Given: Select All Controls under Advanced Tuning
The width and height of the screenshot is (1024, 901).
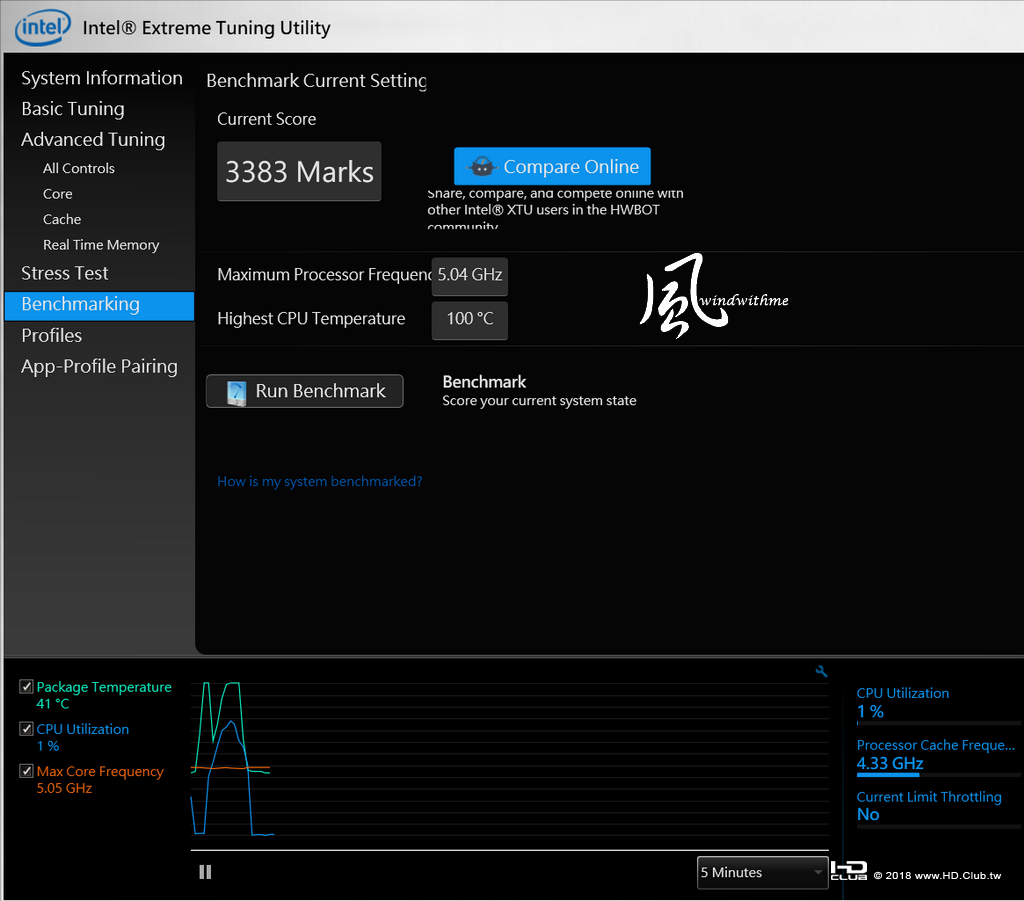Looking at the screenshot, I should pos(78,168).
